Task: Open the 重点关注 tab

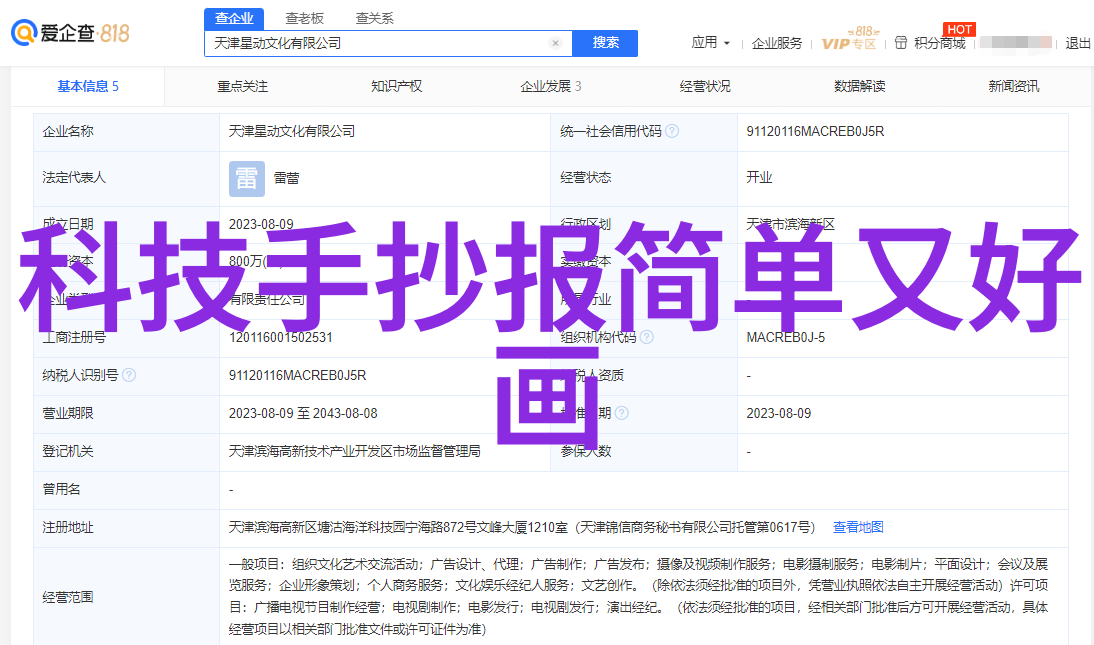Action: click(242, 87)
